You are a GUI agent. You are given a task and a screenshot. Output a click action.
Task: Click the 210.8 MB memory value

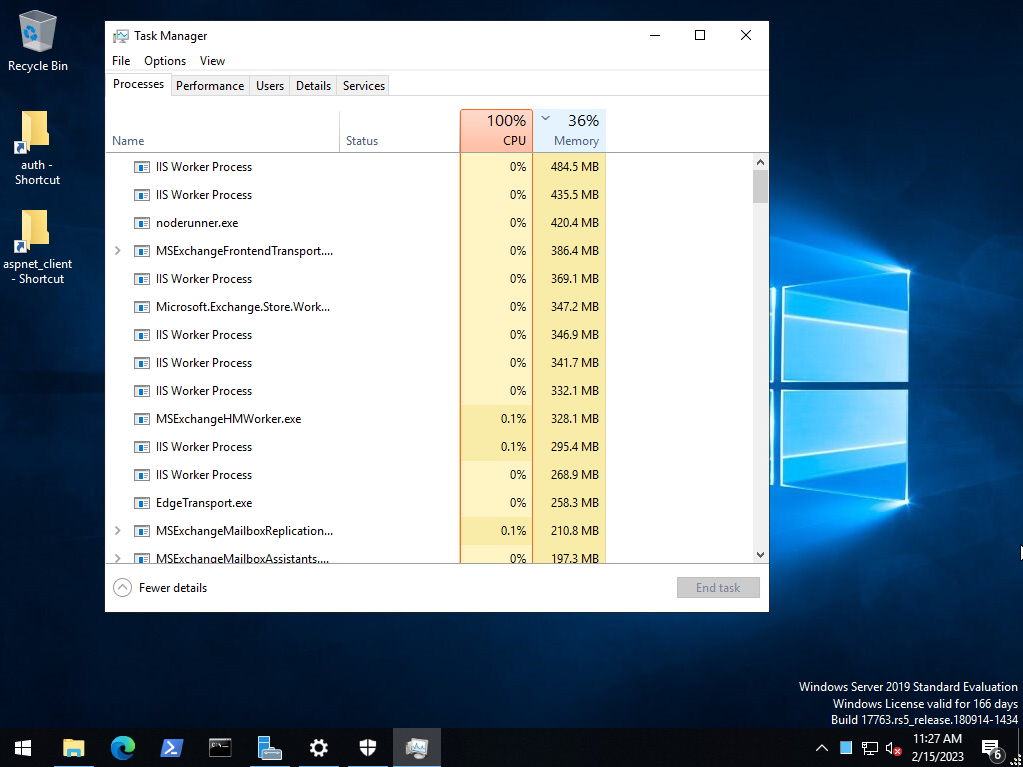coord(574,531)
